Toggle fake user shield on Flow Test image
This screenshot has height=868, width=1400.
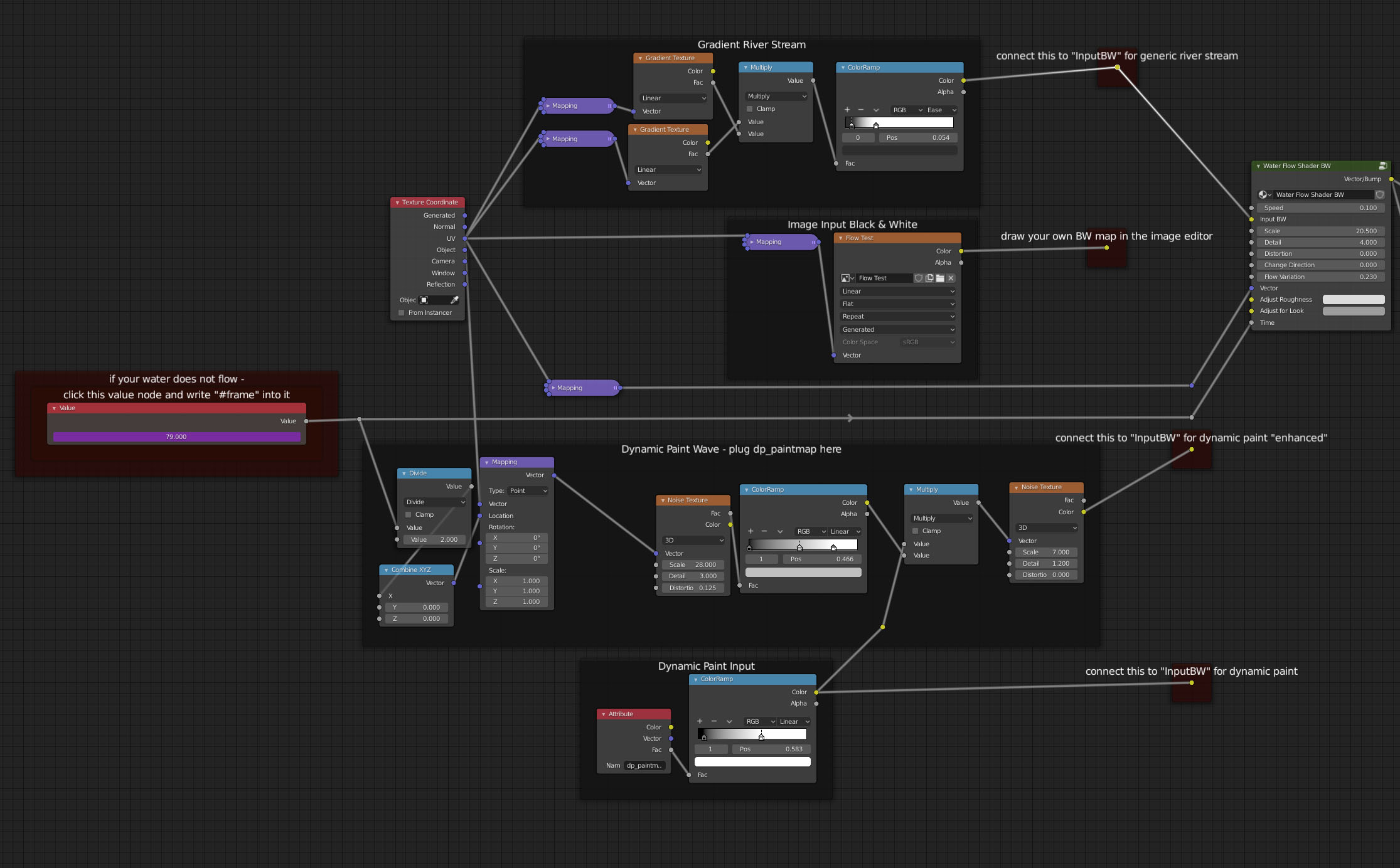click(x=919, y=278)
